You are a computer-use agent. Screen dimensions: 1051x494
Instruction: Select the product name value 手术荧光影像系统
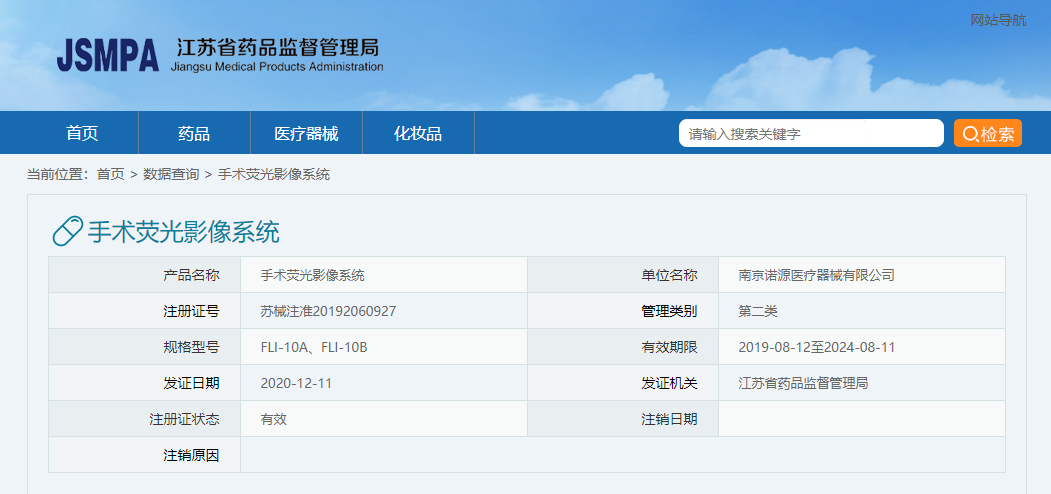pos(312,275)
